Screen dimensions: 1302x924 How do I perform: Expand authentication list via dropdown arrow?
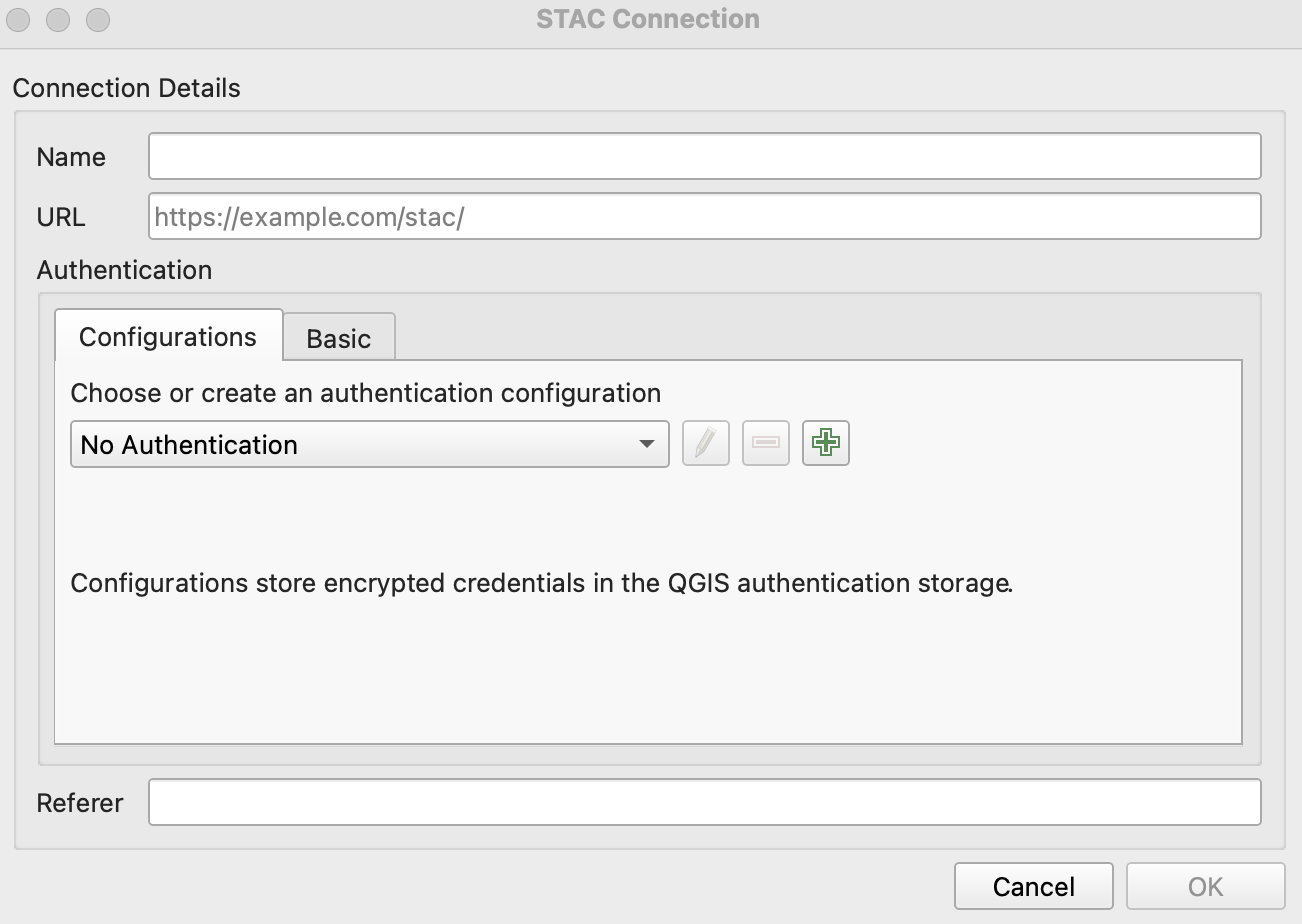[x=647, y=444]
